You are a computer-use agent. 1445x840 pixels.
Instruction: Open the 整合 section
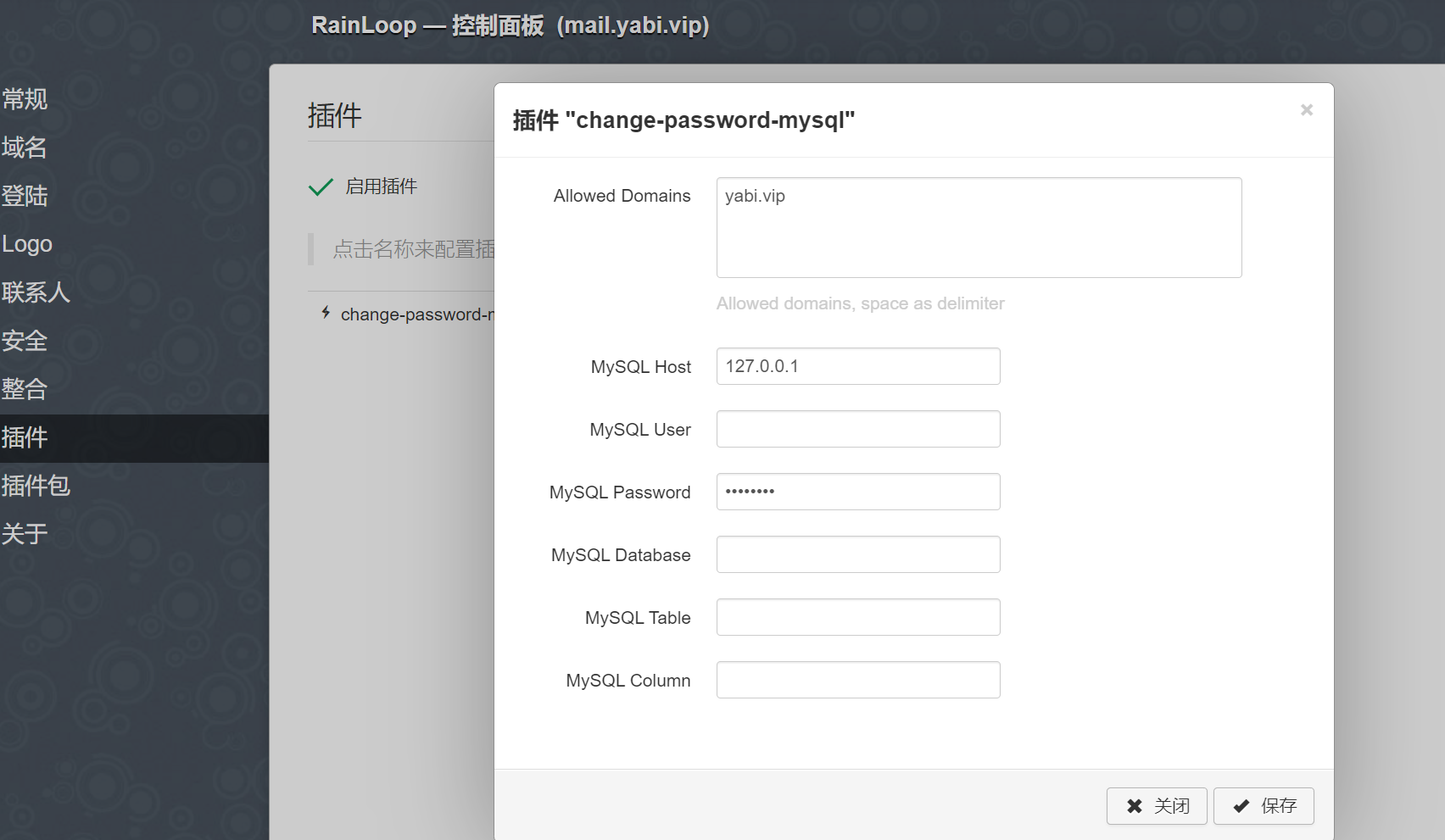[x=25, y=389]
